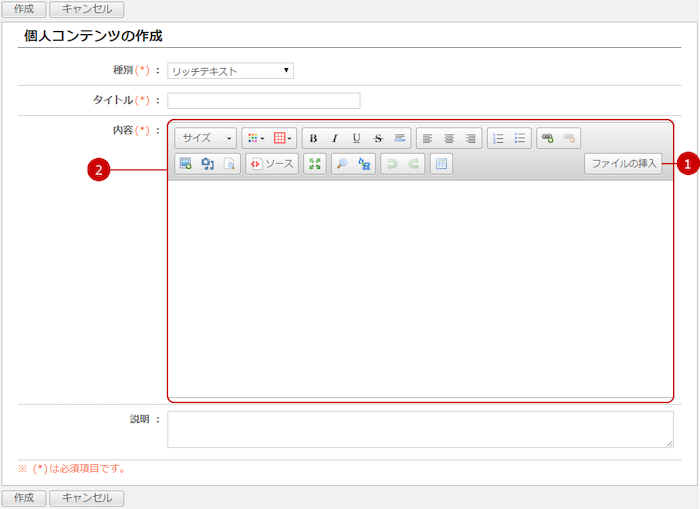Image resolution: width=700 pixels, height=509 pixels.
Task: Apply italic formatting
Action: click(335, 138)
